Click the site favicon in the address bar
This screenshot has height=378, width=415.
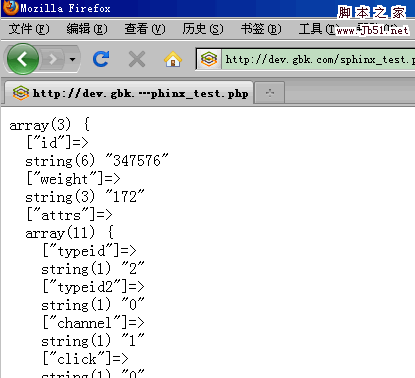[209, 59]
